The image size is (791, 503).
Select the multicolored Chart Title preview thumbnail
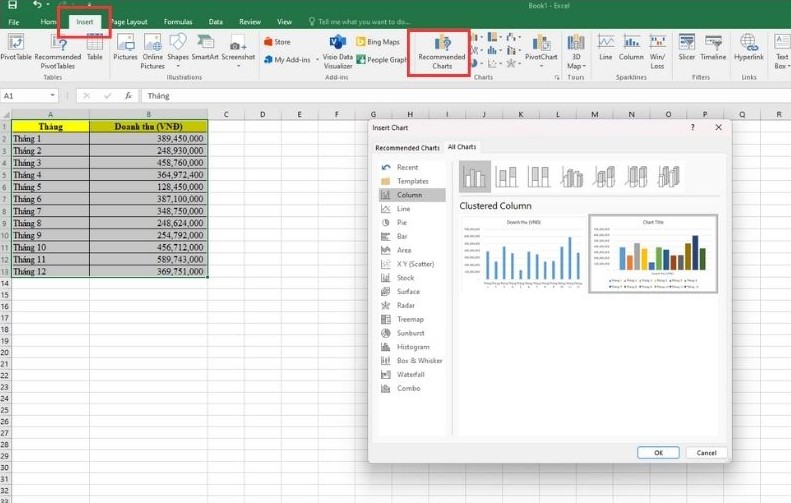tap(652, 253)
